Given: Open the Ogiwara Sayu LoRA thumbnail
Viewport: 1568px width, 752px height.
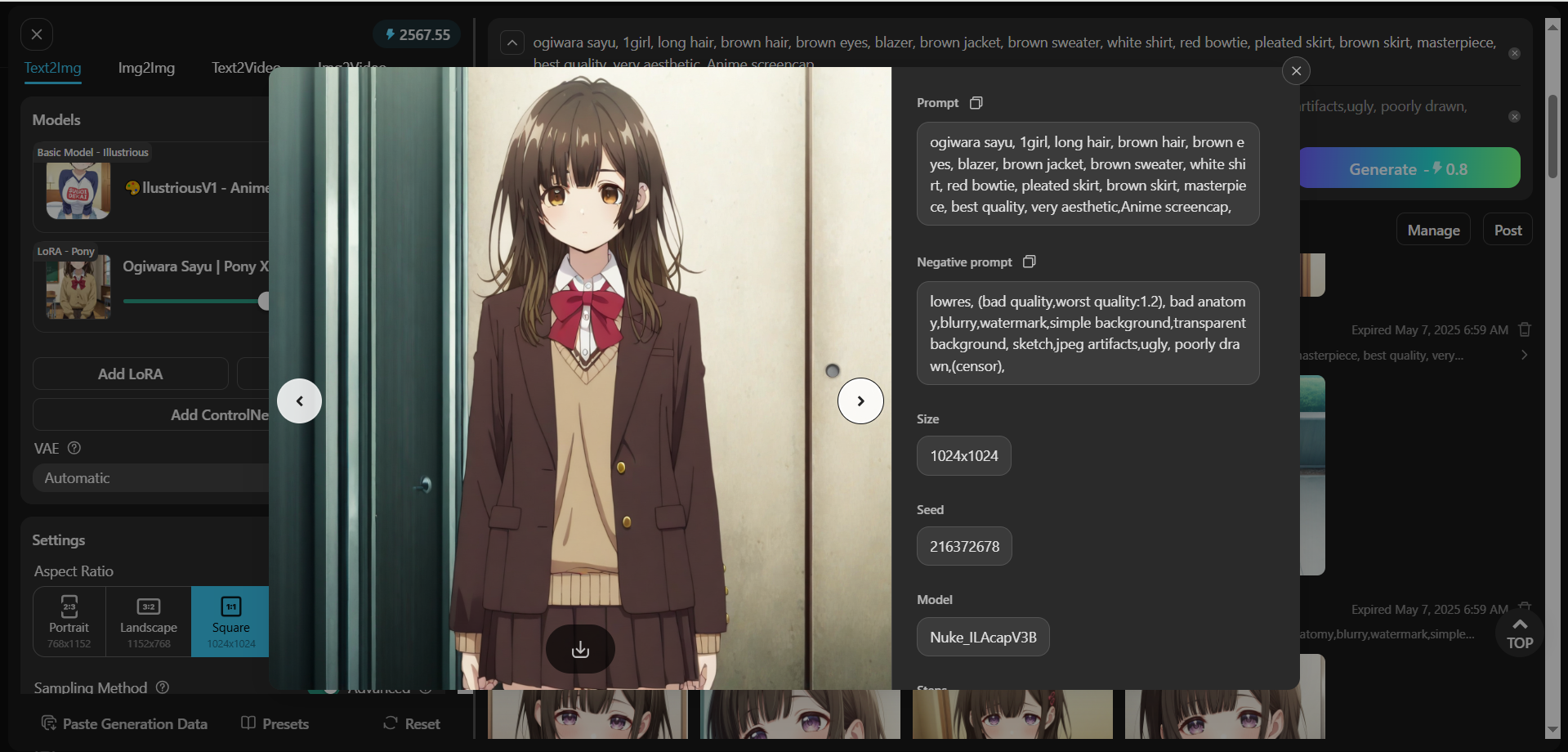Looking at the screenshot, I should pyautogui.click(x=78, y=288).
